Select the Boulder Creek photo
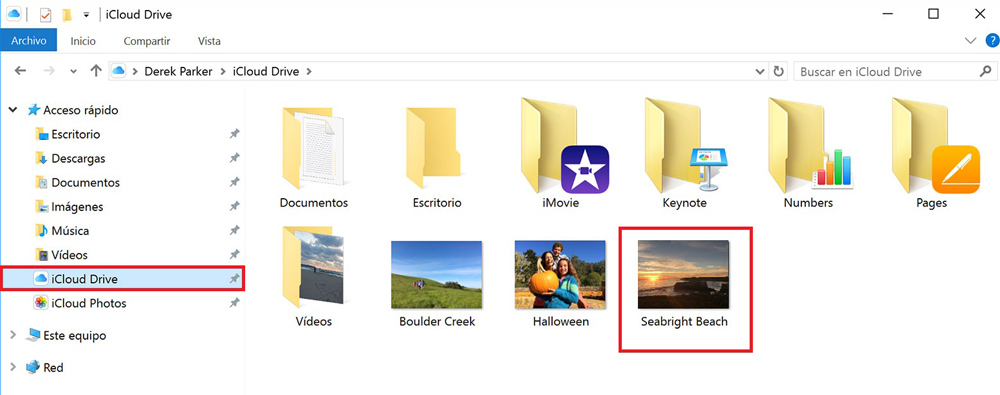Viewport: 1000px width, 395px height. coord(437,275)
